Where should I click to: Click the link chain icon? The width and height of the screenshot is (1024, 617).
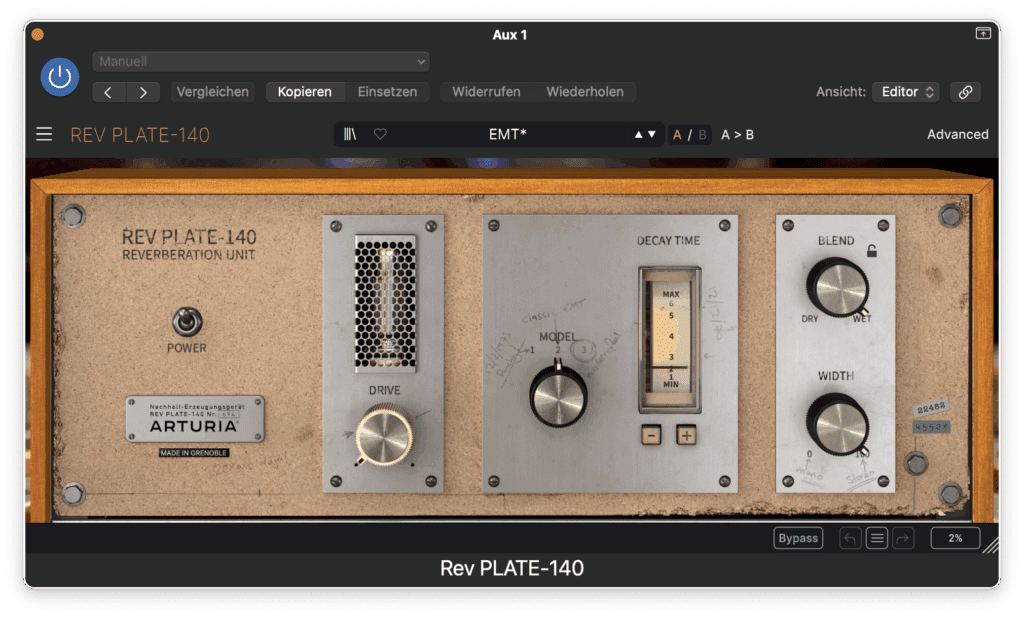point(965,92)
